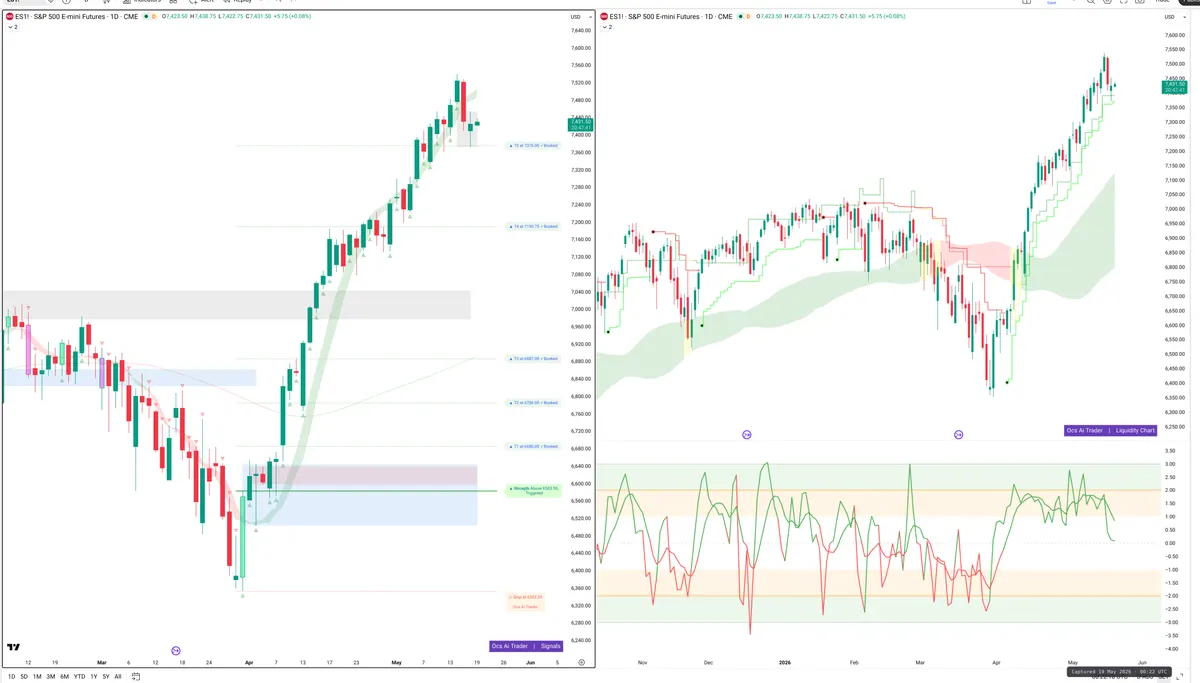Click the Mar label on left chart time axis
Image resolution: width=1200 pixels, height=683 pixels.
pyautogui.click(x=102, y=662)
